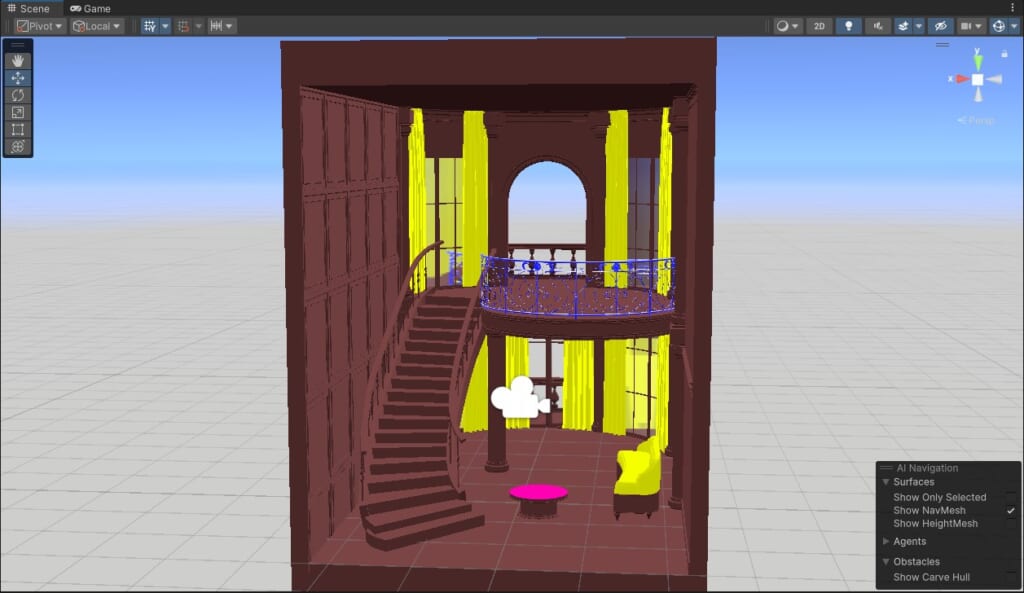Click the center cube of orientation gizmo

[x=978, y=80]
